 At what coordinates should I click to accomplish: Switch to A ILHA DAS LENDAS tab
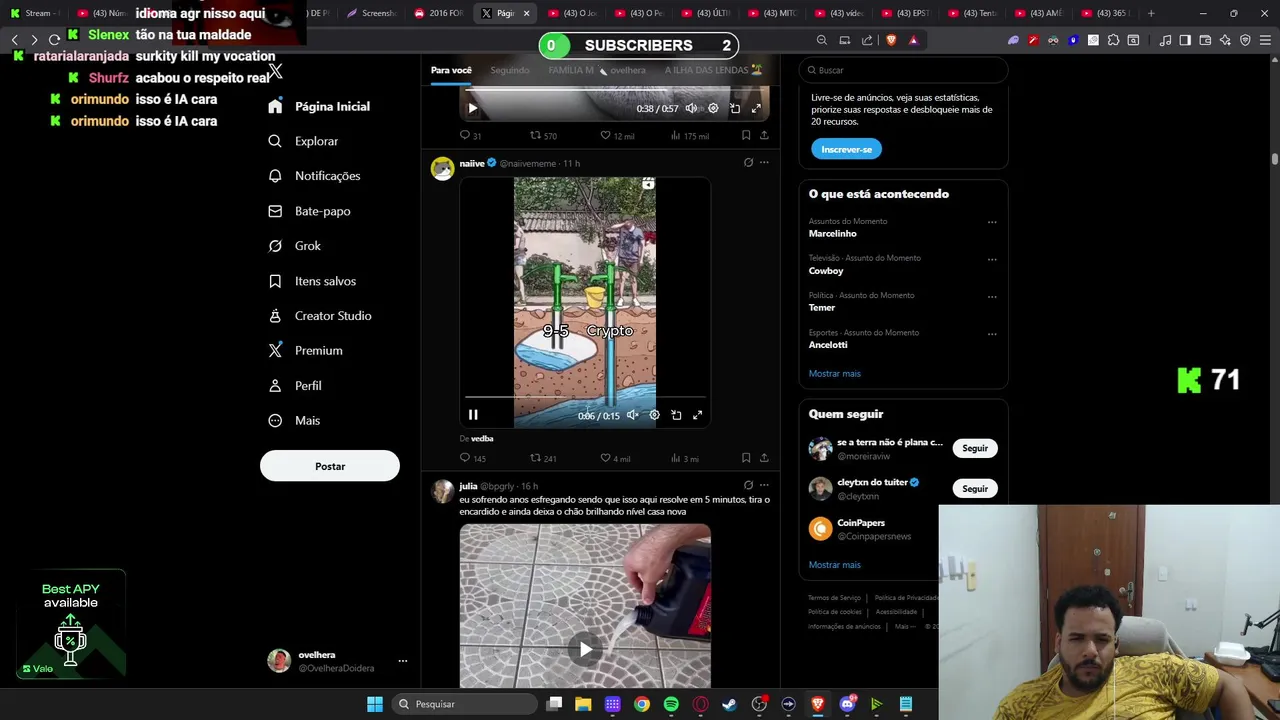click(714, 70)
